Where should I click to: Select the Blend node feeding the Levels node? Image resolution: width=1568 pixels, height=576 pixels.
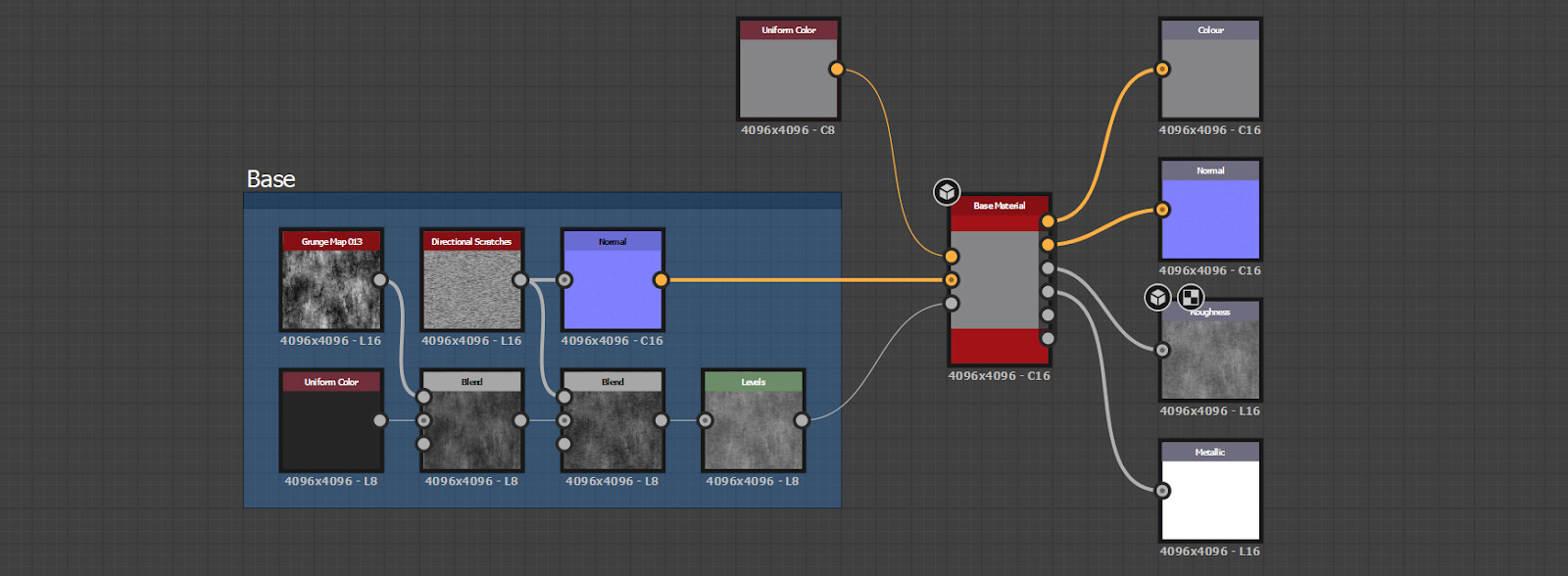(612, 420)
